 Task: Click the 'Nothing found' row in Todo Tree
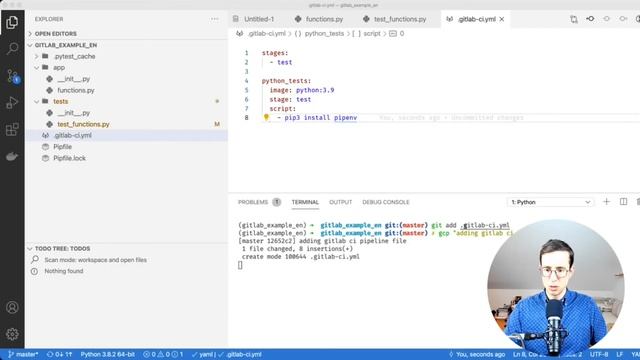(x=127, y=271)
